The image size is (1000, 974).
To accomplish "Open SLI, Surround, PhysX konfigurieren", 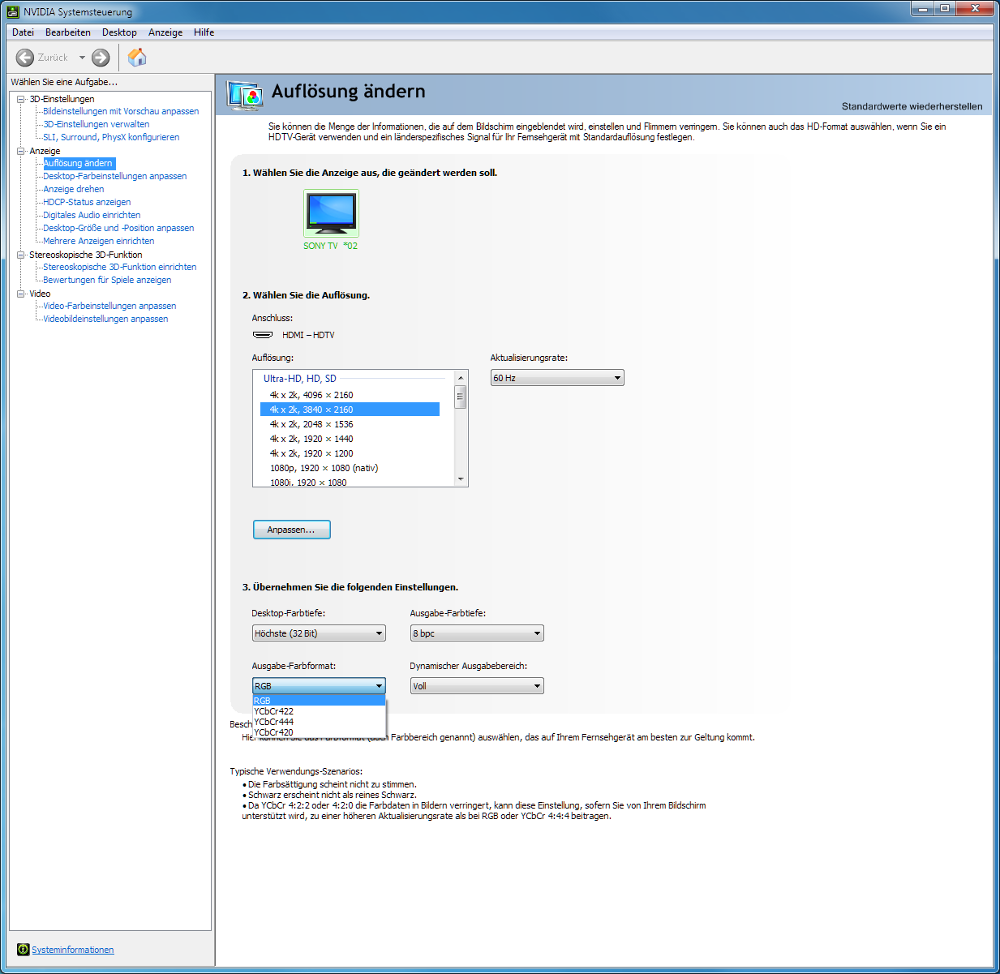I will pos(111,137).
